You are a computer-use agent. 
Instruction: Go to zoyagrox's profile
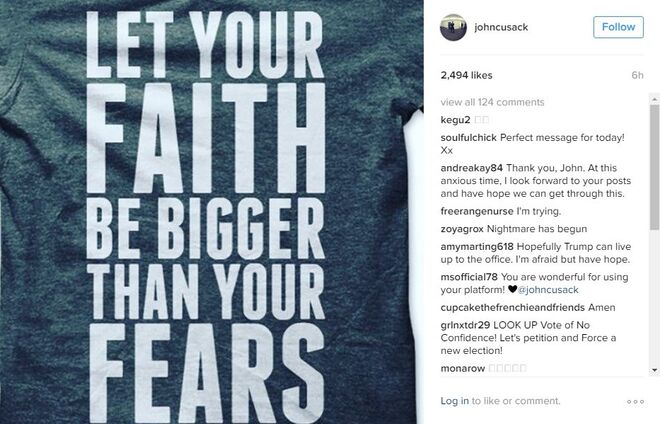point(462,229)
